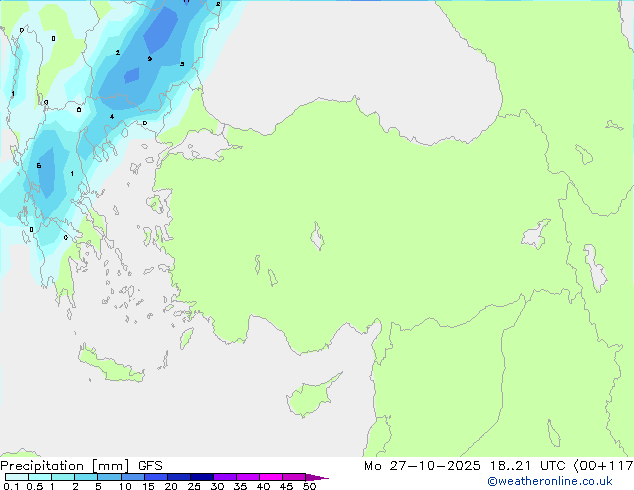Click the legend value '0.5'
The image size is (634, 490).
35,486
